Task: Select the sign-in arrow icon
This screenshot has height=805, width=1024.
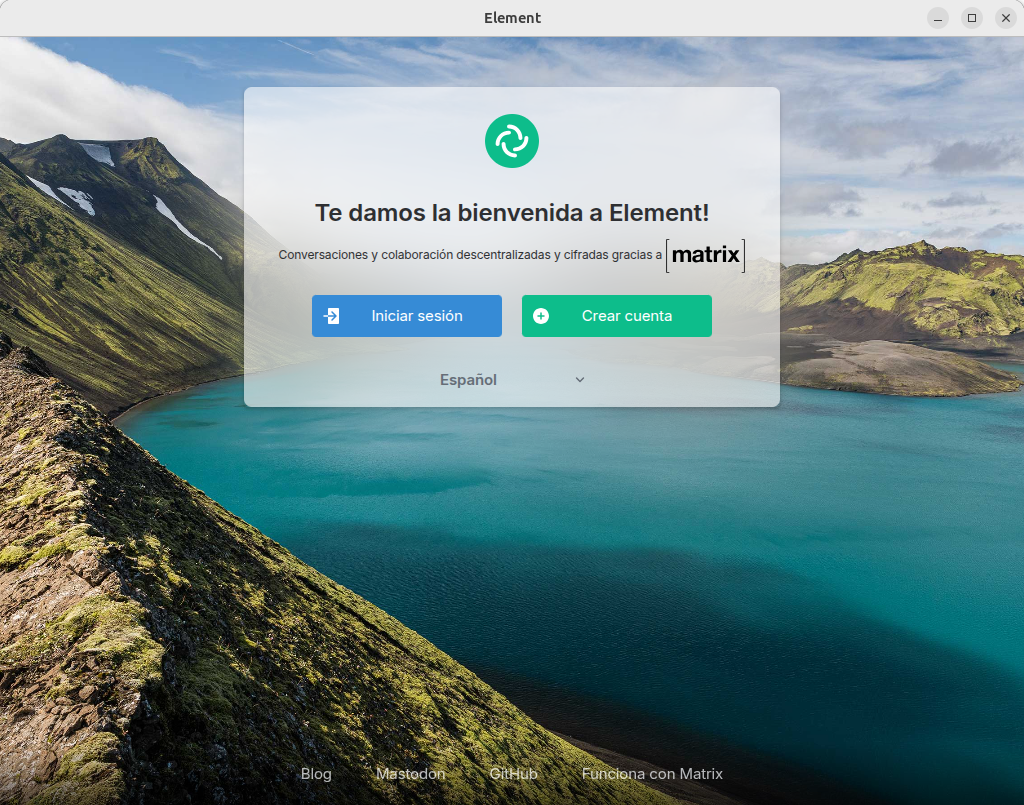Action: [x=333, y=315]
